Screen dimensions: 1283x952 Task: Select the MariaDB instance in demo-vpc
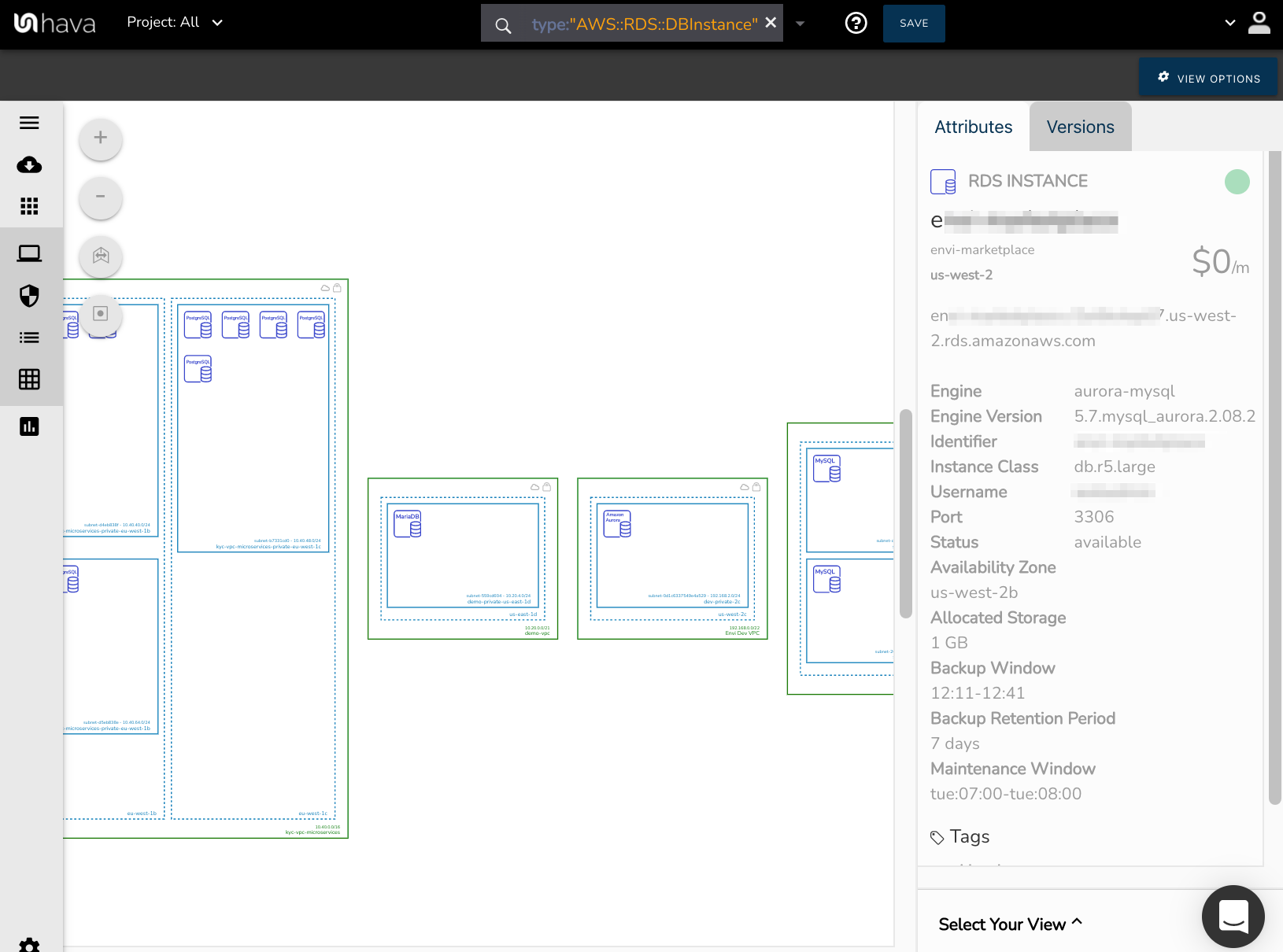[x=408, y=524]
